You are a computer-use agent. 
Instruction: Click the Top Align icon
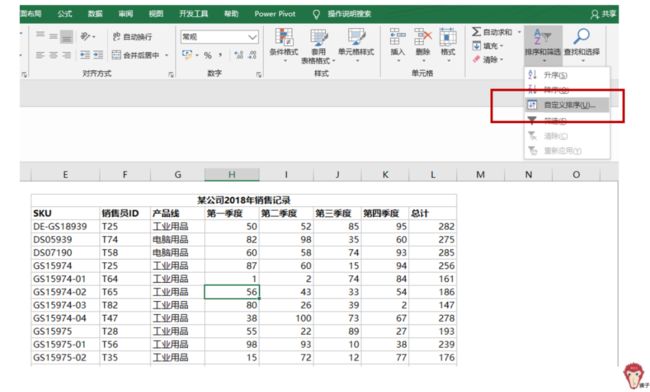[x=40, y=36]
